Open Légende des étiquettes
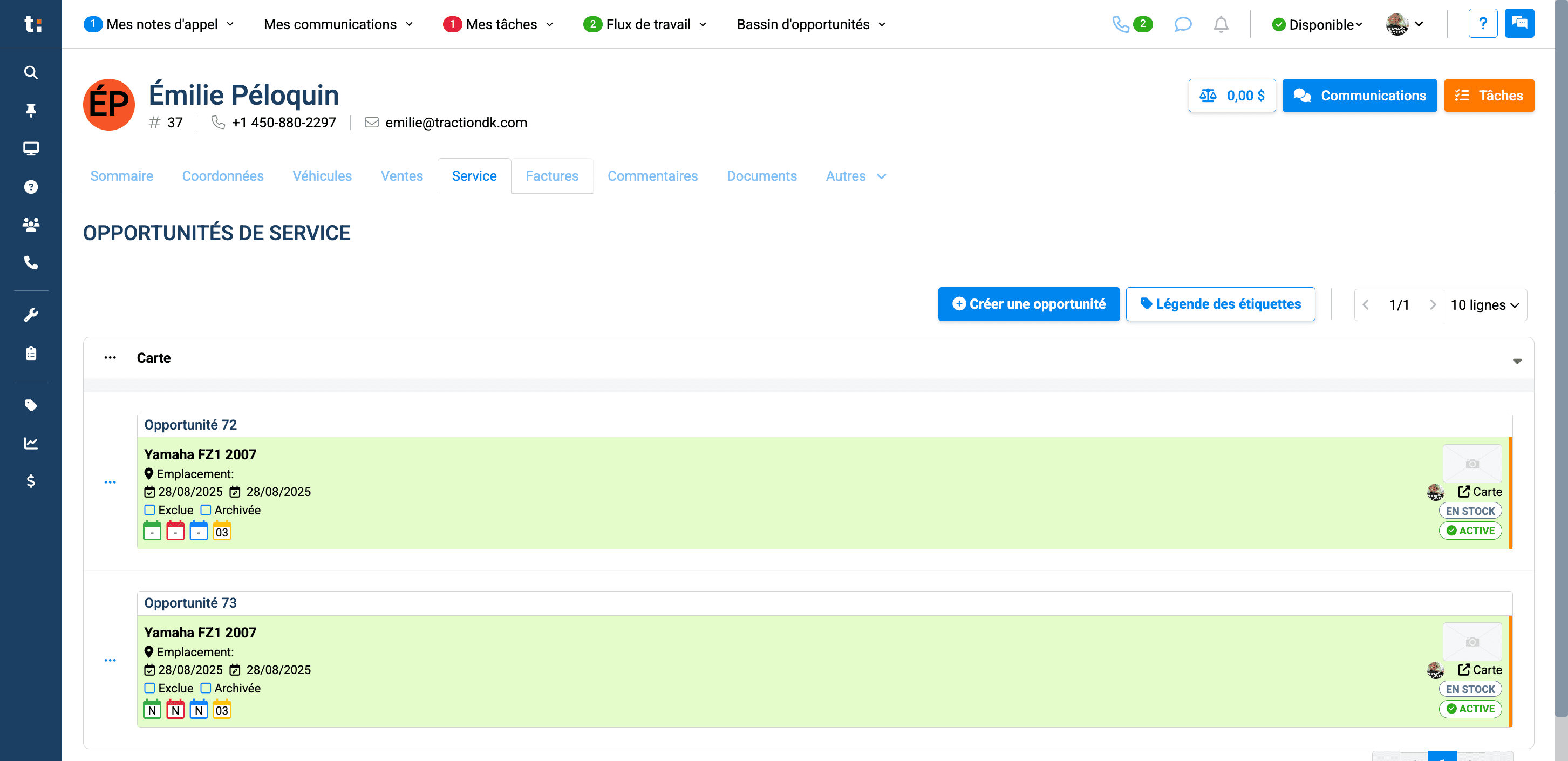1568x761 pixels. (x=1221, y=304)
